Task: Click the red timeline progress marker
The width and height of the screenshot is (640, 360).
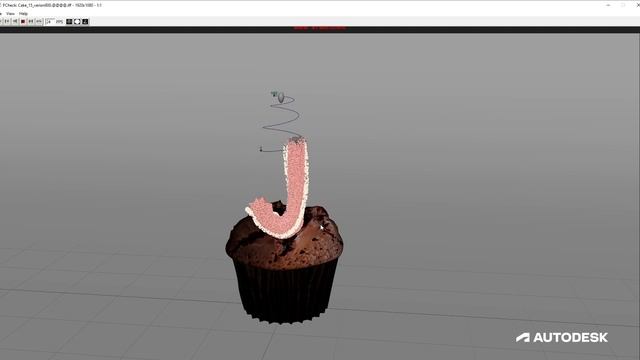Action: (320, 28)
